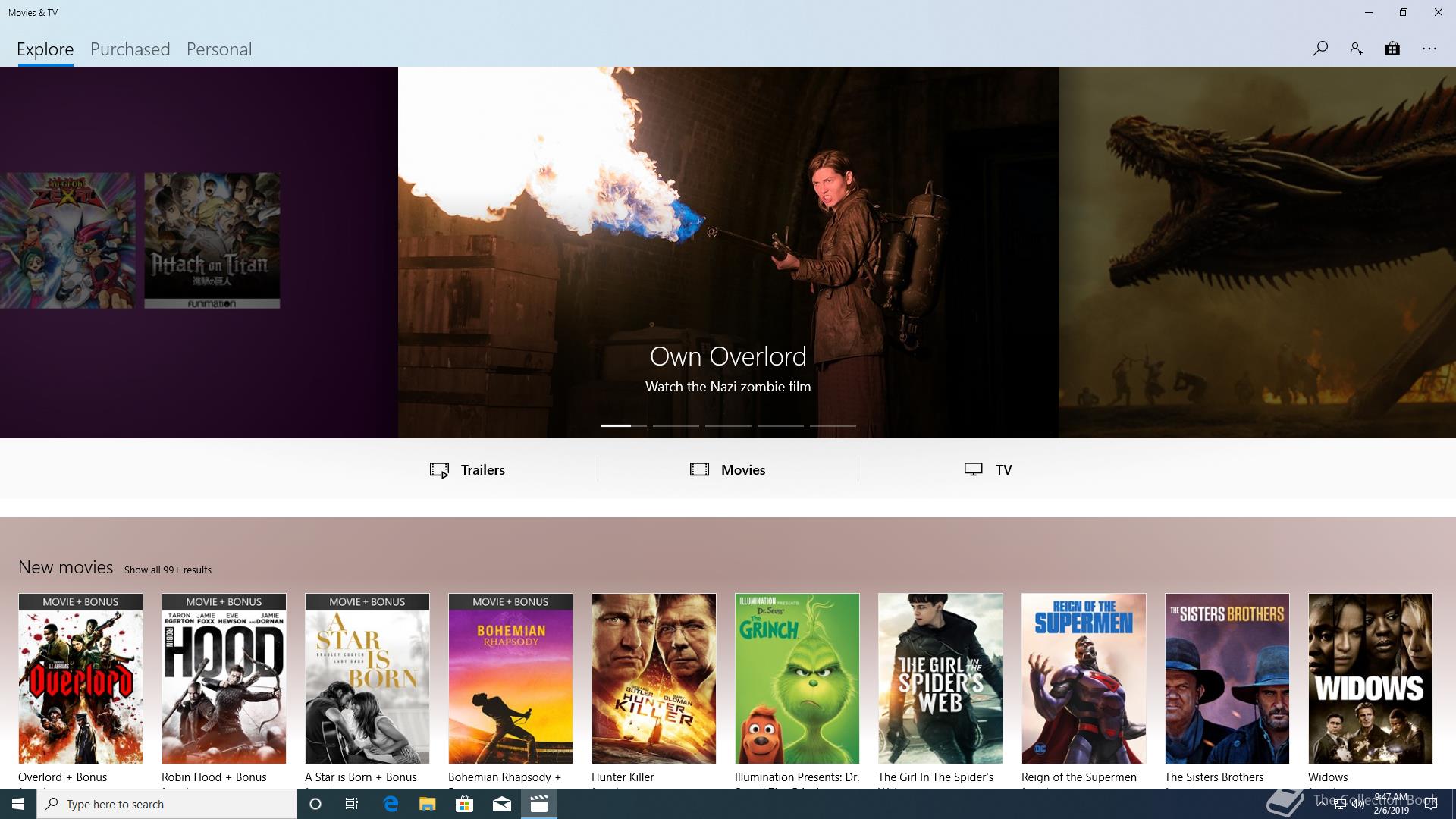
Task: Launch Microsoft Edge from the taskbar
Action: (391, 804)
